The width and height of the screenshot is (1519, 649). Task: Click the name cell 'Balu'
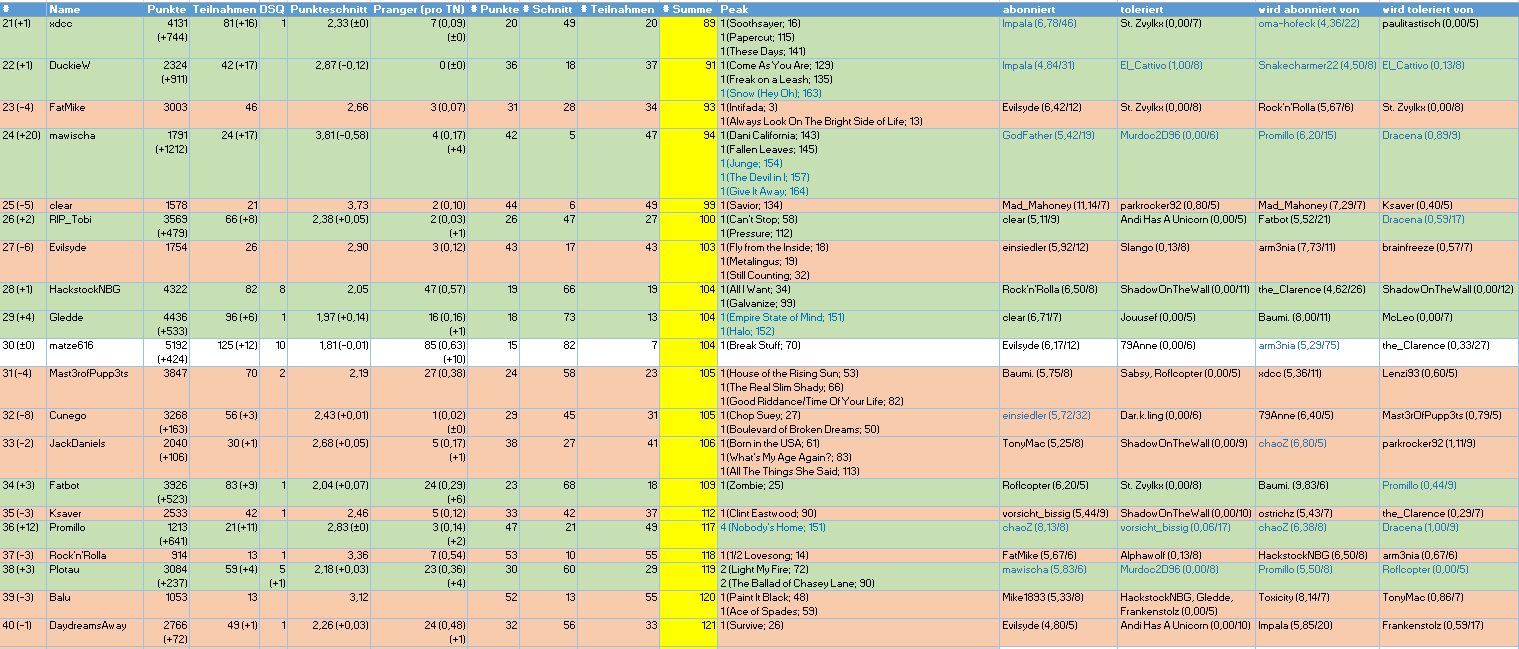[60, 597]
